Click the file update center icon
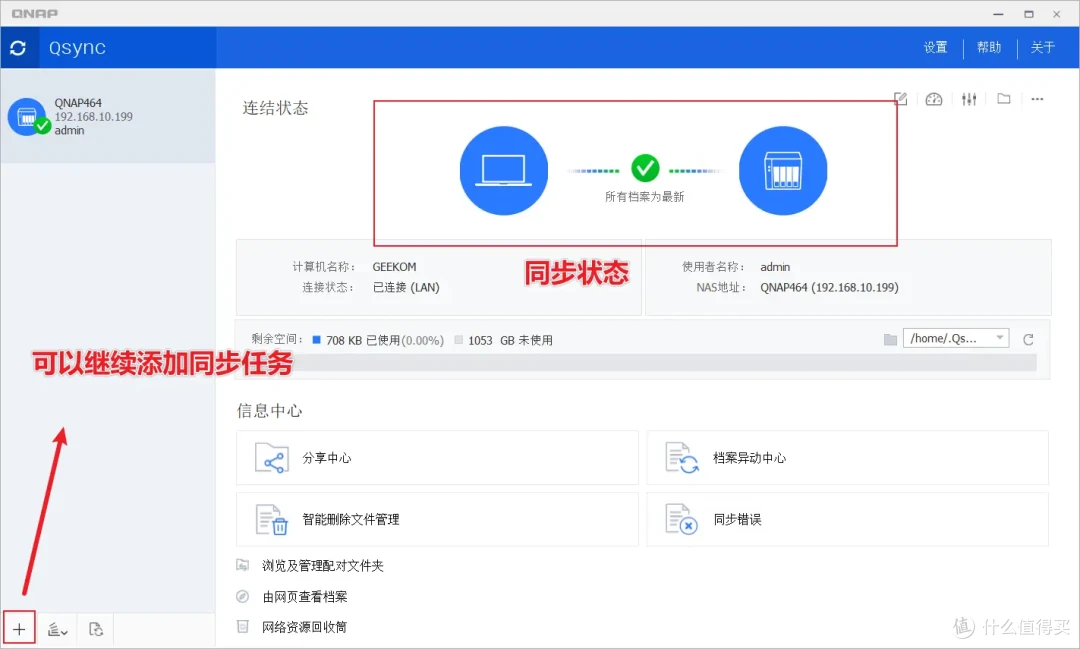 click(682, 458)
